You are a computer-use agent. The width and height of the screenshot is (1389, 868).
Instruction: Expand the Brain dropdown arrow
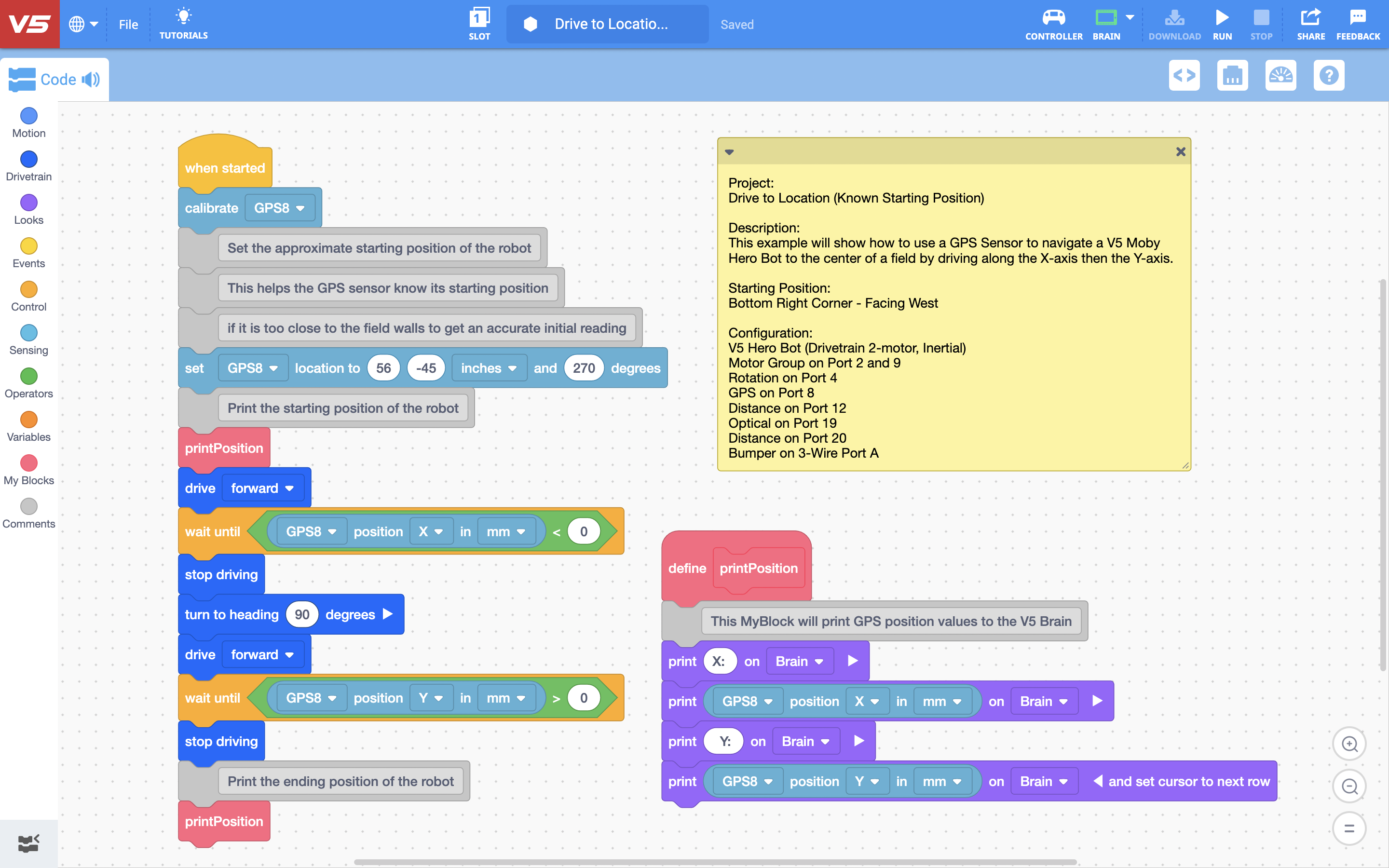[1130, 17]
